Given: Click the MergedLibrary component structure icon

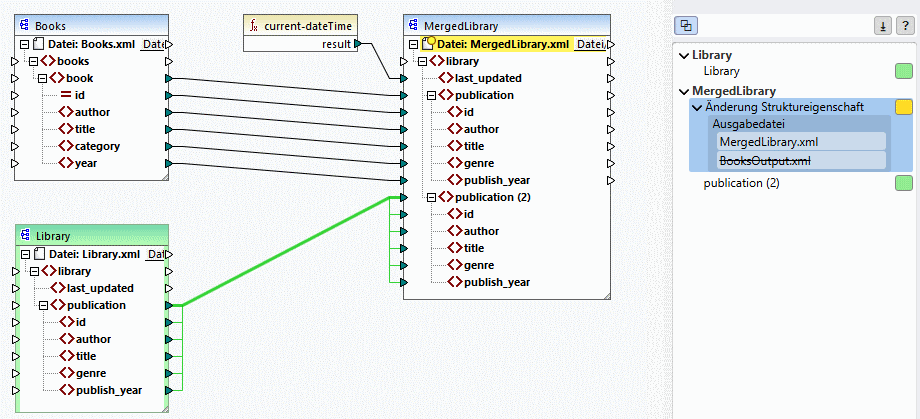Looking at the screenshot, I should 414,25.
